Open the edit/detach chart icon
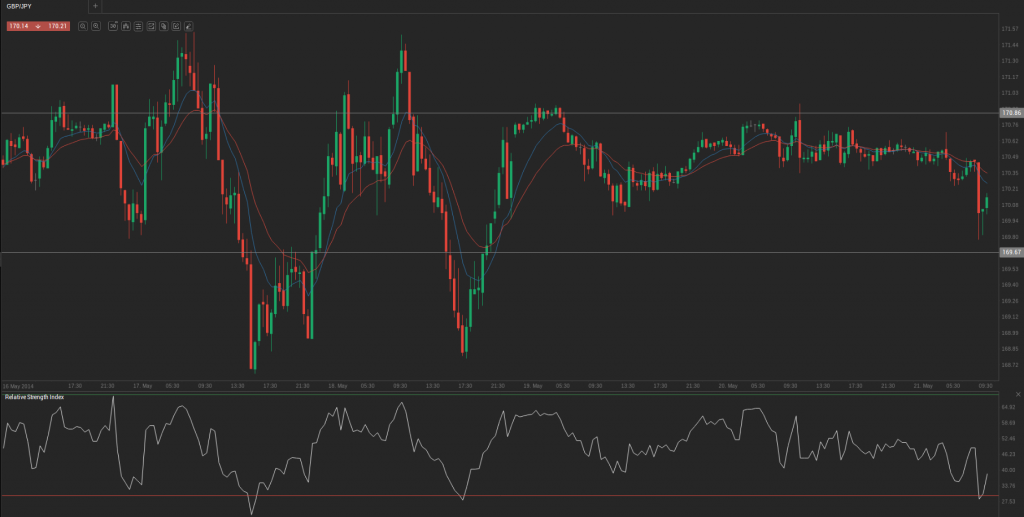 [x=176, y=26]
